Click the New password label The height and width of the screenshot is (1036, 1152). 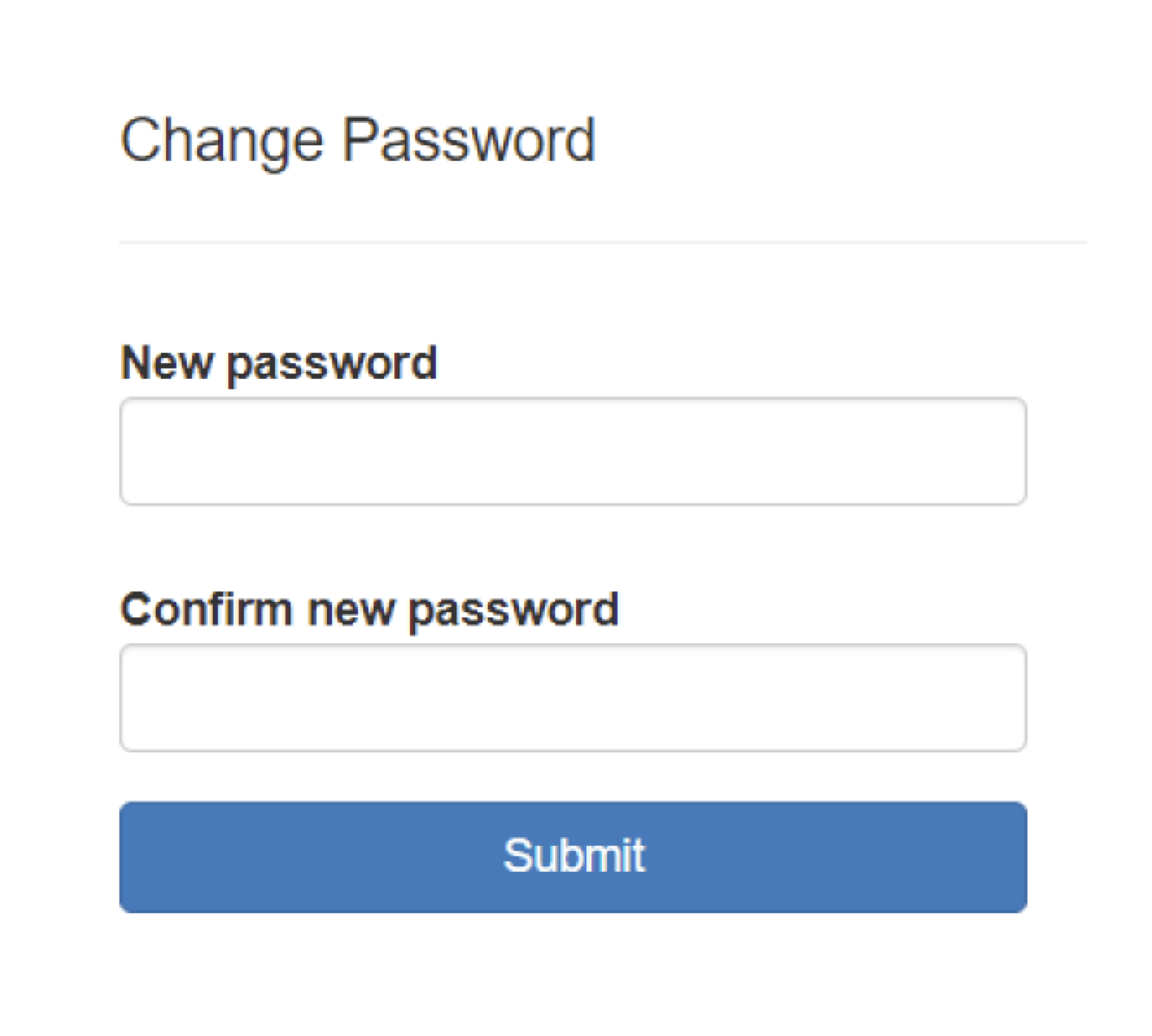(278, 361)
